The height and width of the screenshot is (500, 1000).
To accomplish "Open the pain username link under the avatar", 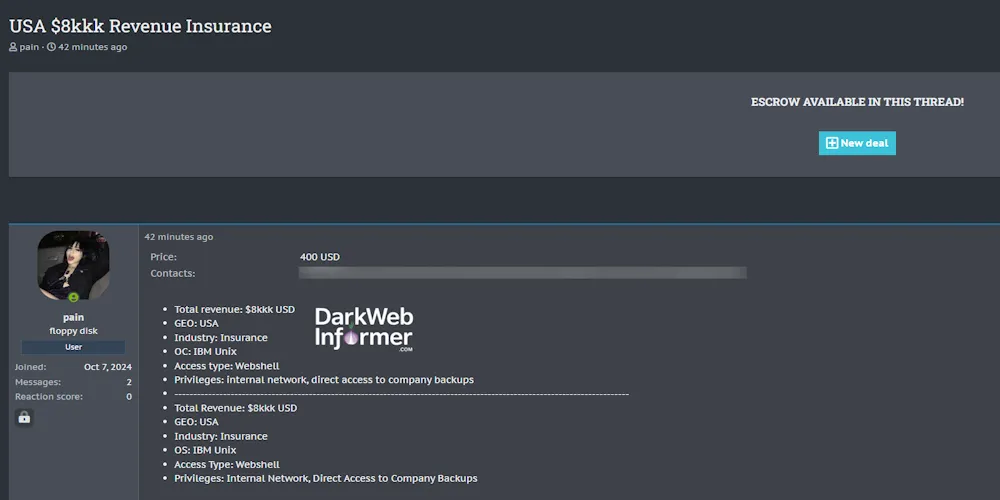I will click(73, 317).
